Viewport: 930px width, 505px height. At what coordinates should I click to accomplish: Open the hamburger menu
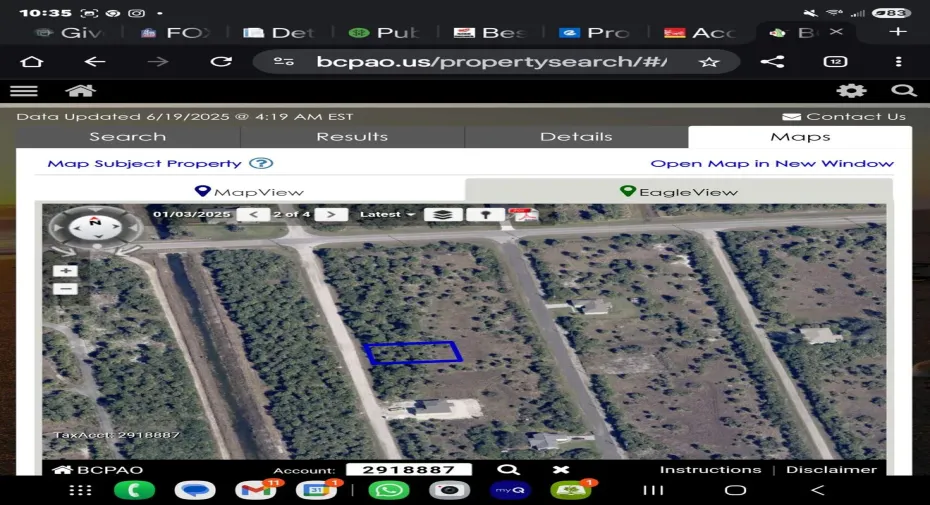[23, 90]
